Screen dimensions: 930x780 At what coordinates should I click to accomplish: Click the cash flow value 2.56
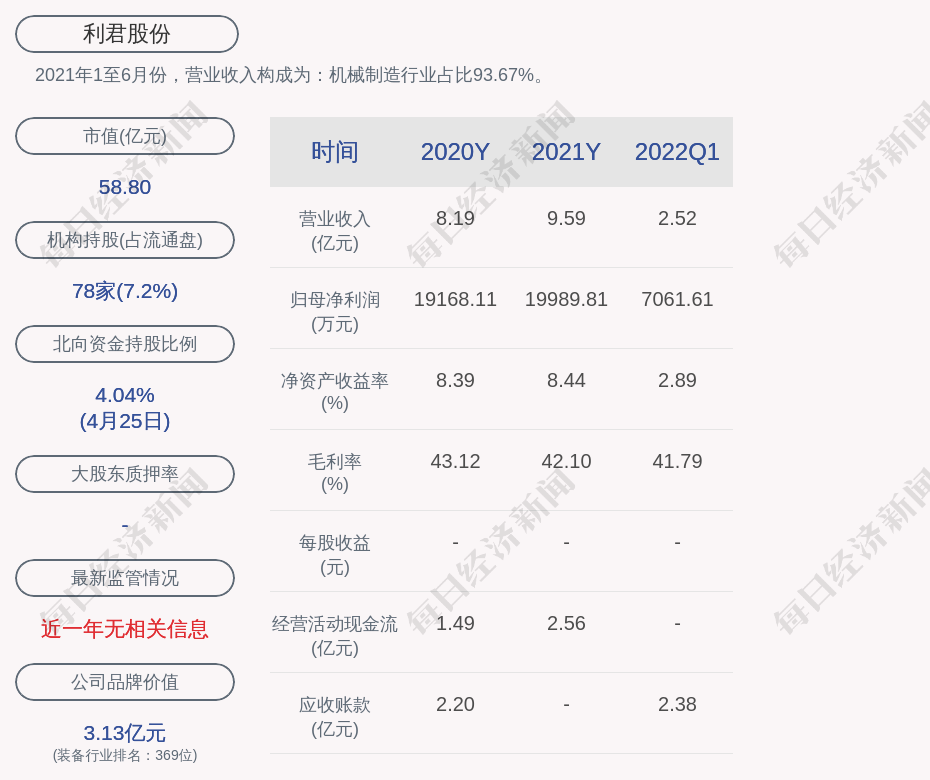(566, 623)
